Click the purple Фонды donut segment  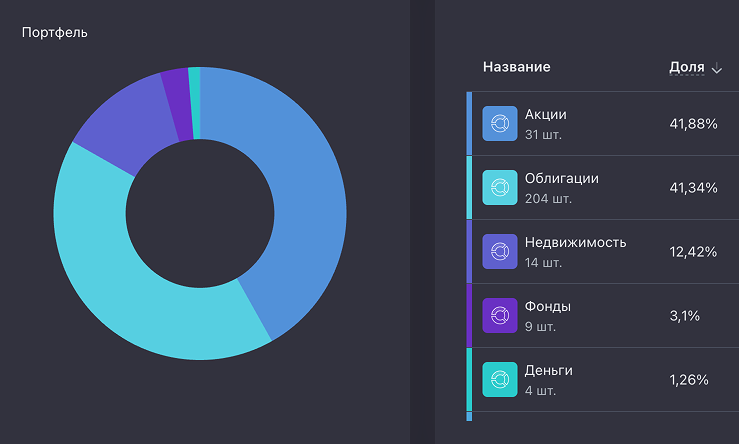coord(178,104)
